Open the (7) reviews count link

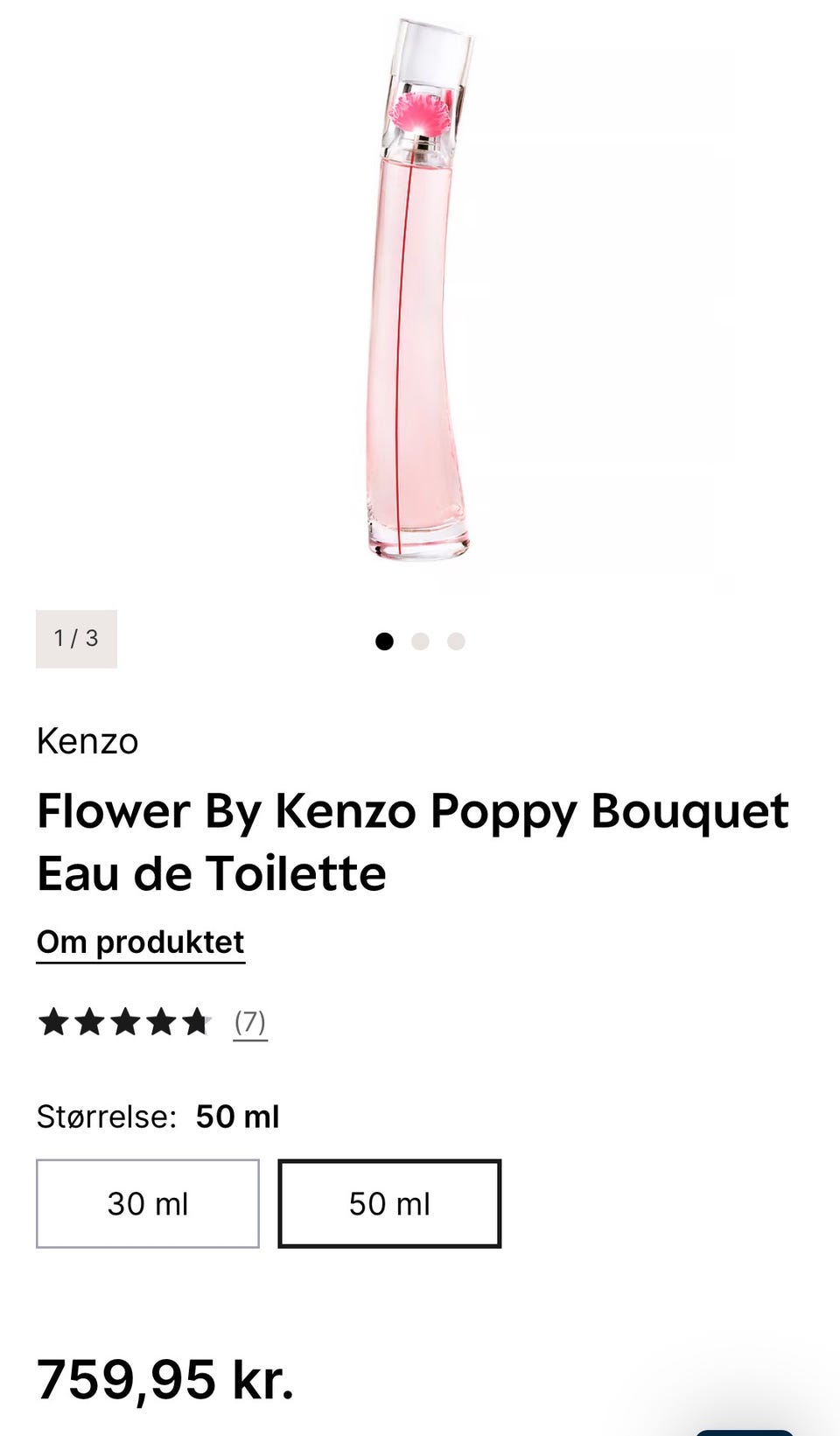(249, 1021)
